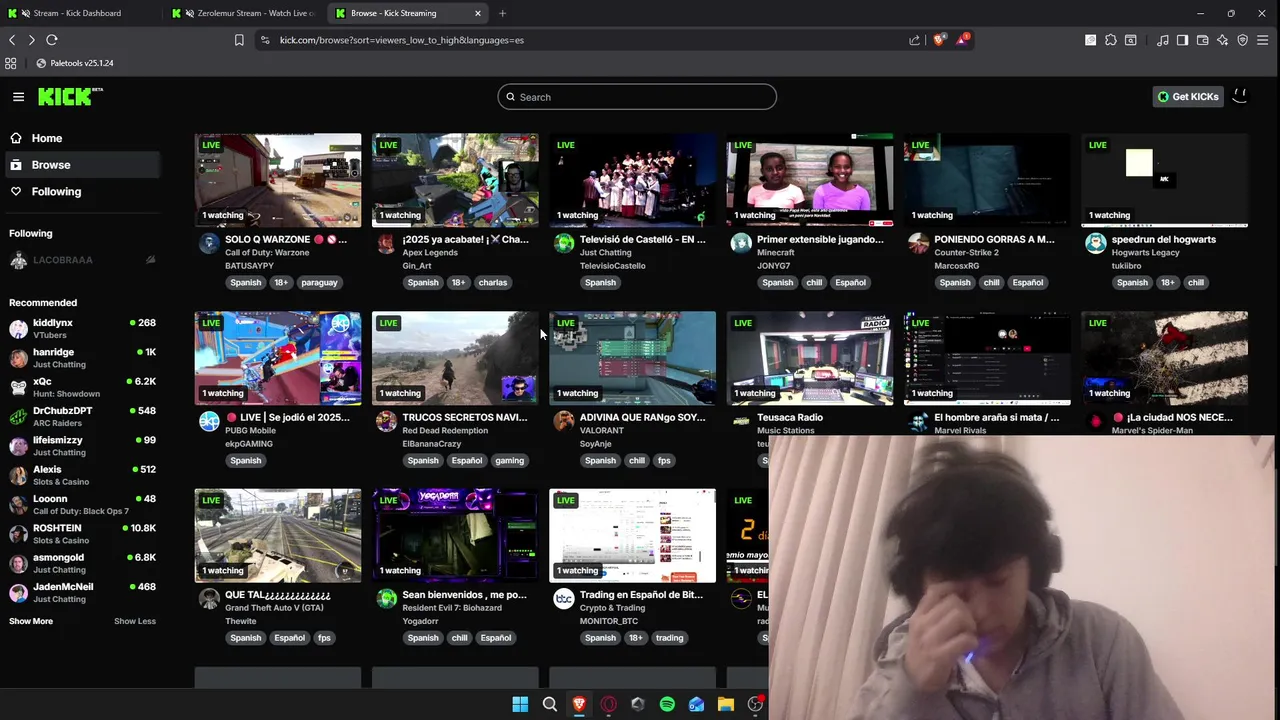
Task: Open the QUE TAL GTA stream thumbnail
Action: (278, 535)
